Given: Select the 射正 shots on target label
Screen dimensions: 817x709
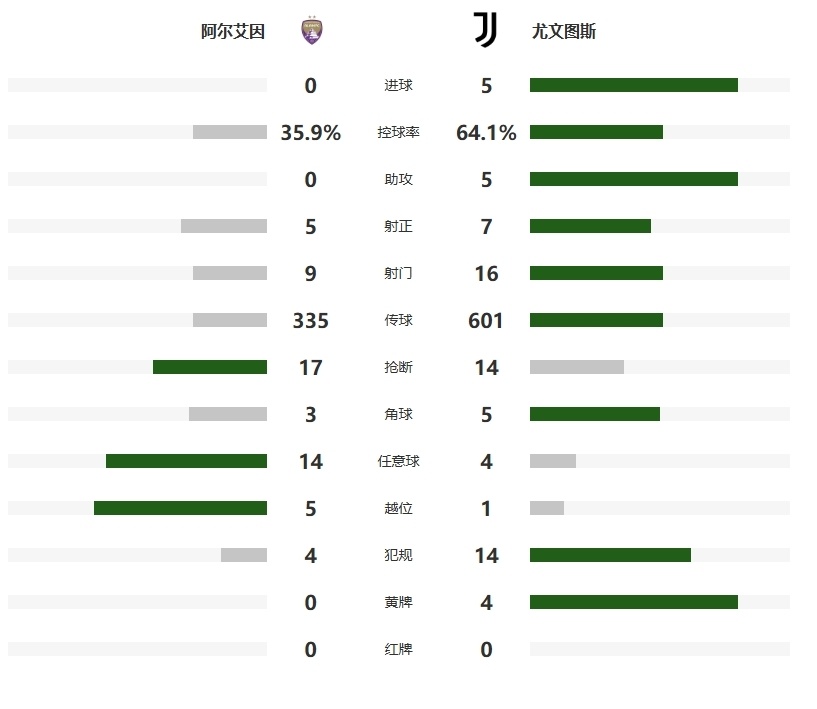Looking at the screenshot, I should click(399, 226).
